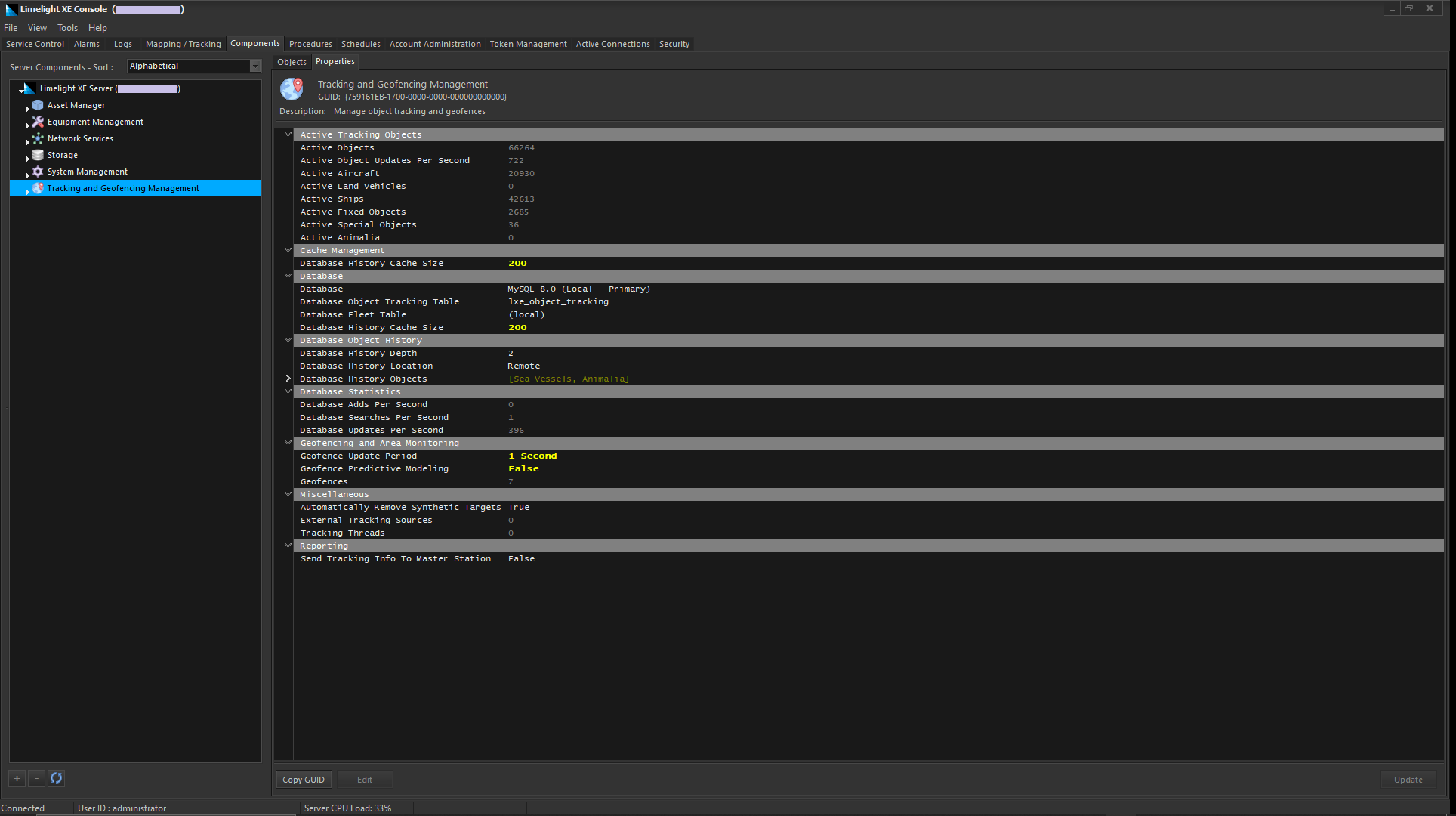This screenshot has height=816, width=1456.
Task: Click the Database History Location Remote value
Action: pos(524,366)
